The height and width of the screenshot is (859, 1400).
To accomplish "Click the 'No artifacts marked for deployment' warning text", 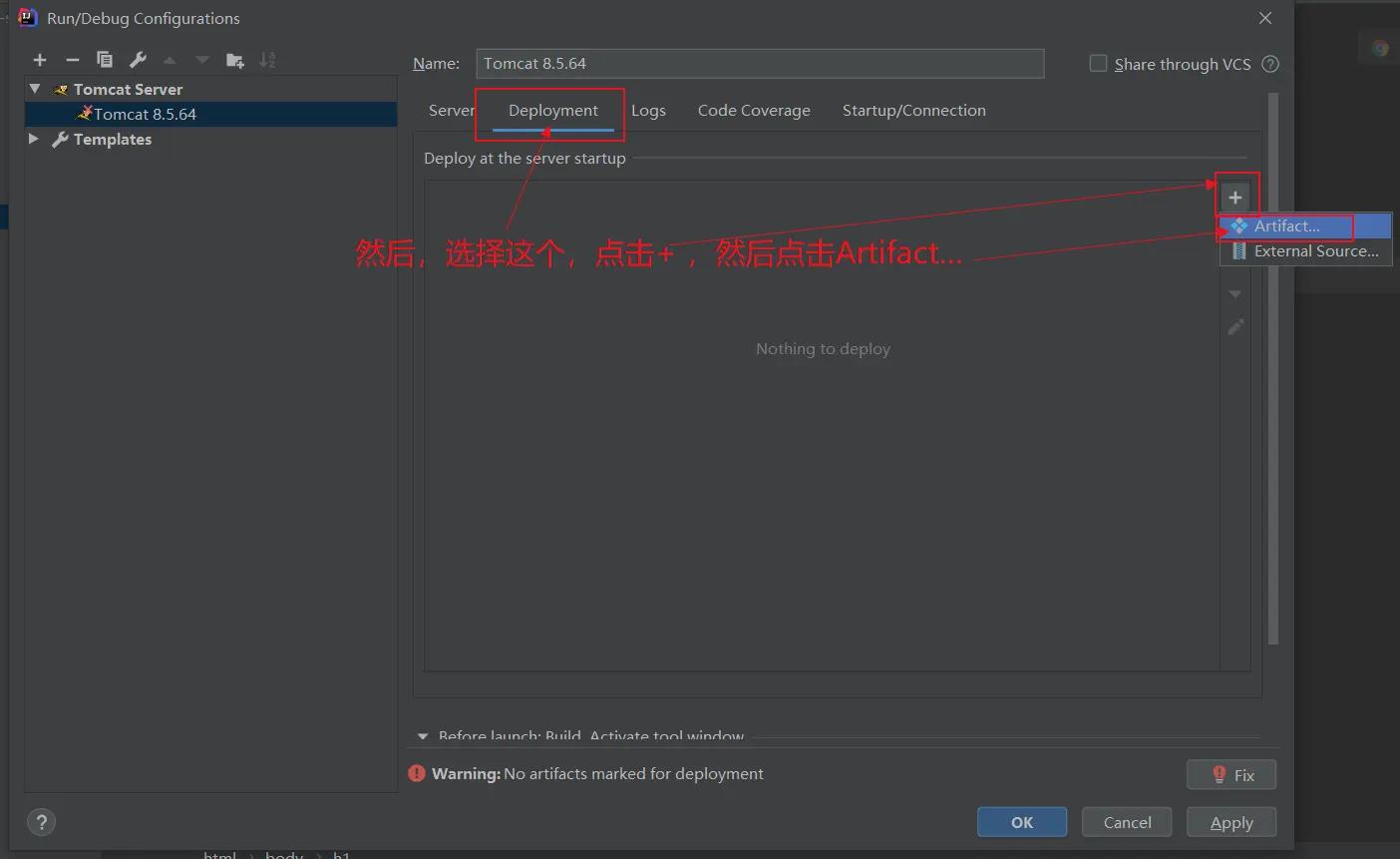I will coord(633,773).
